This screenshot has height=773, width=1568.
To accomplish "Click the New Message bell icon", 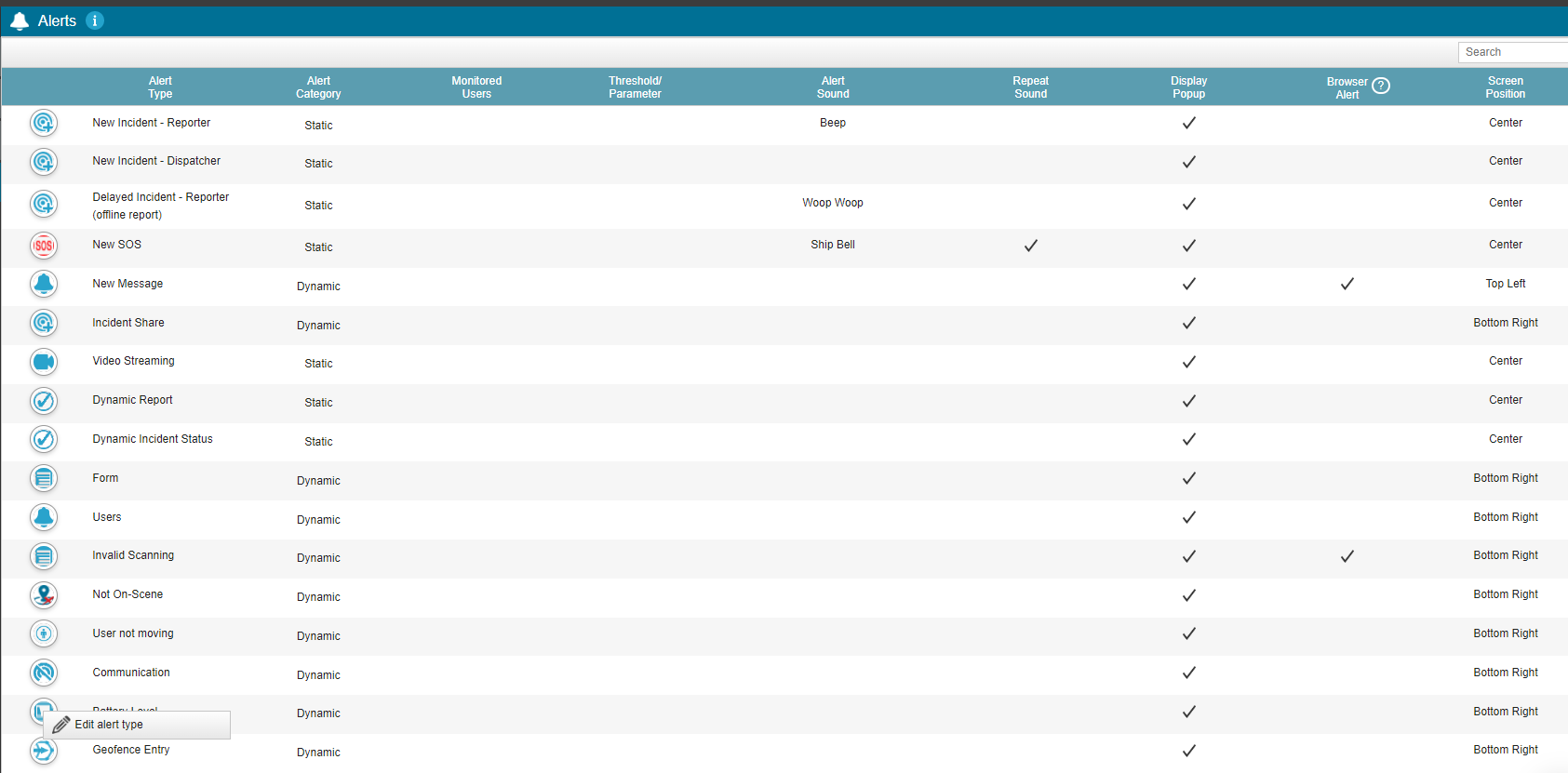I will pos(44,284).
